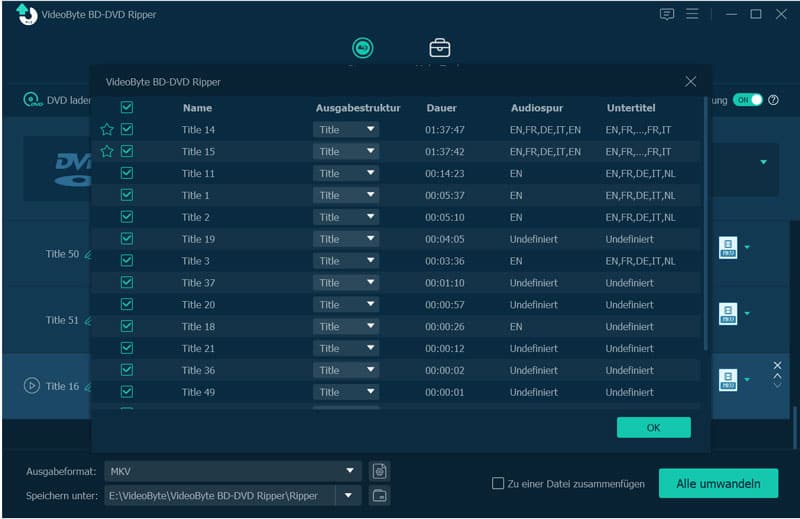The width and height of the screenshot is (800, 519).
Task: Open MKV format icon in Title 51 row
Action: coord(728,314)
